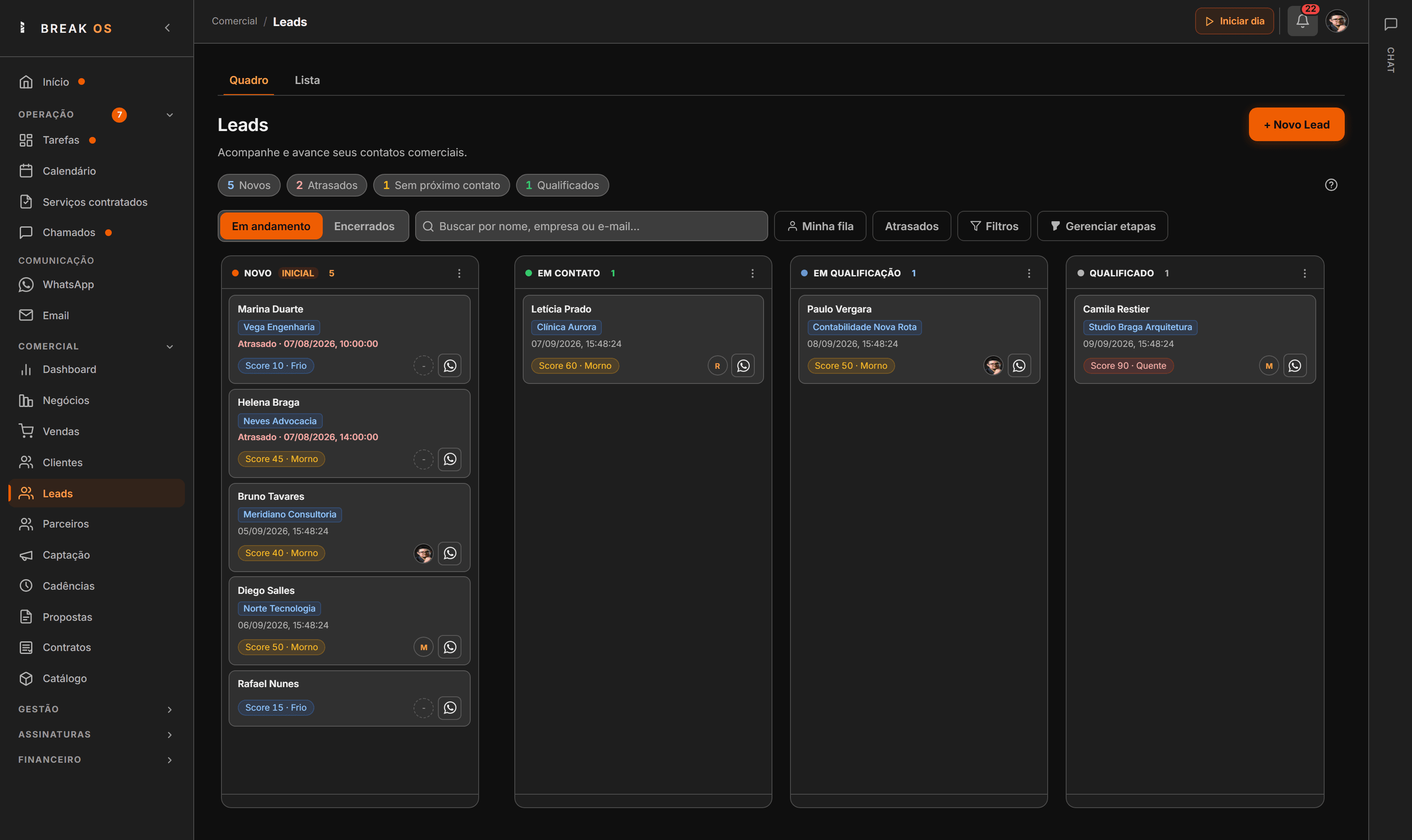The image size is (1412, 840).
Task: Click the R owner badge on Letícia Prado card
Action: pos(717,366)
